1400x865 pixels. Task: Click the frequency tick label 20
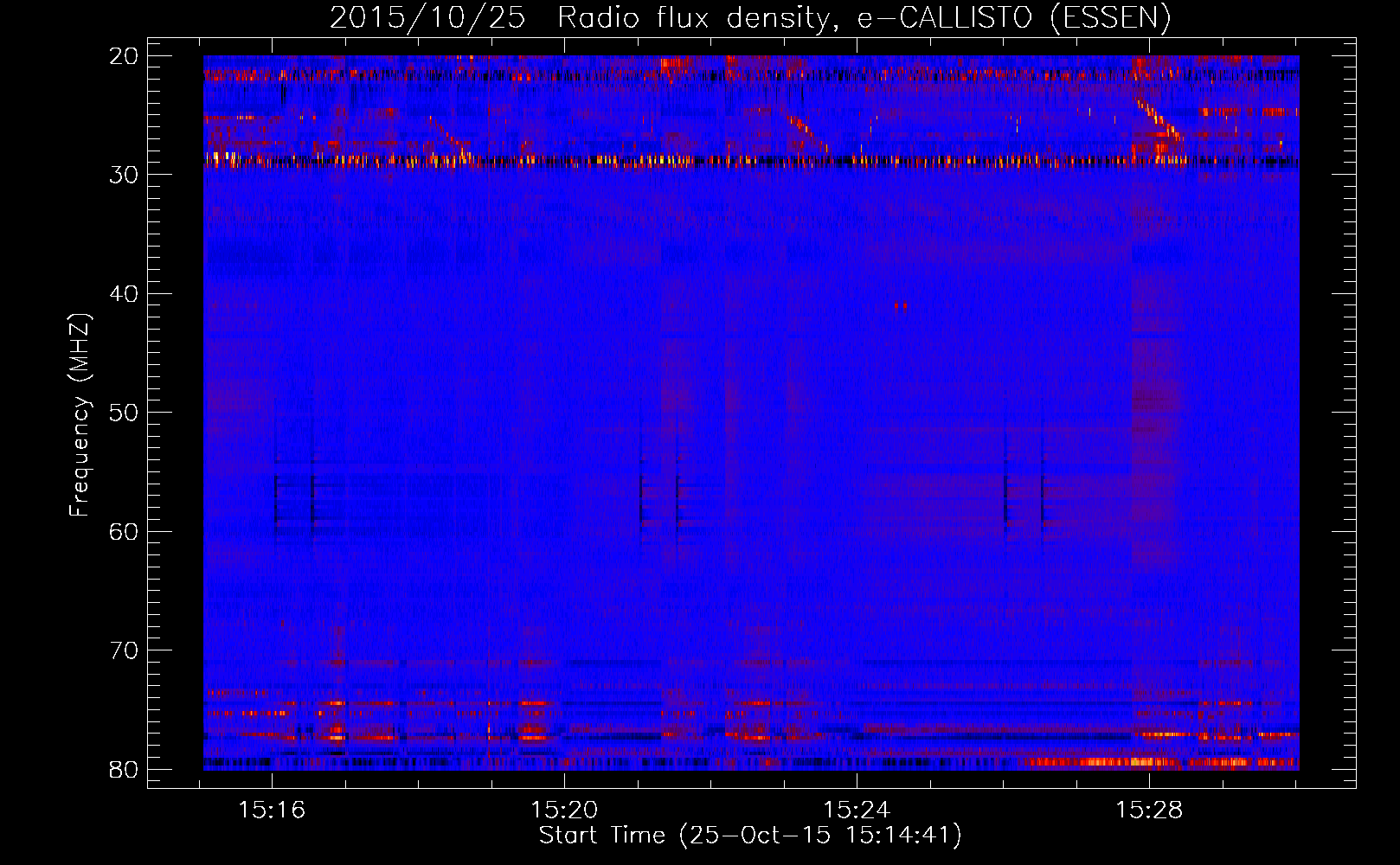point(124,56)
